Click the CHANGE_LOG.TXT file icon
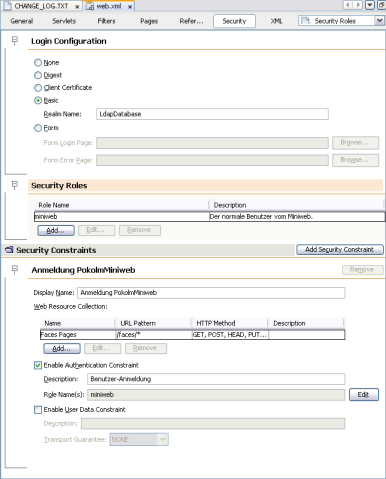 [x=7, y=6]
